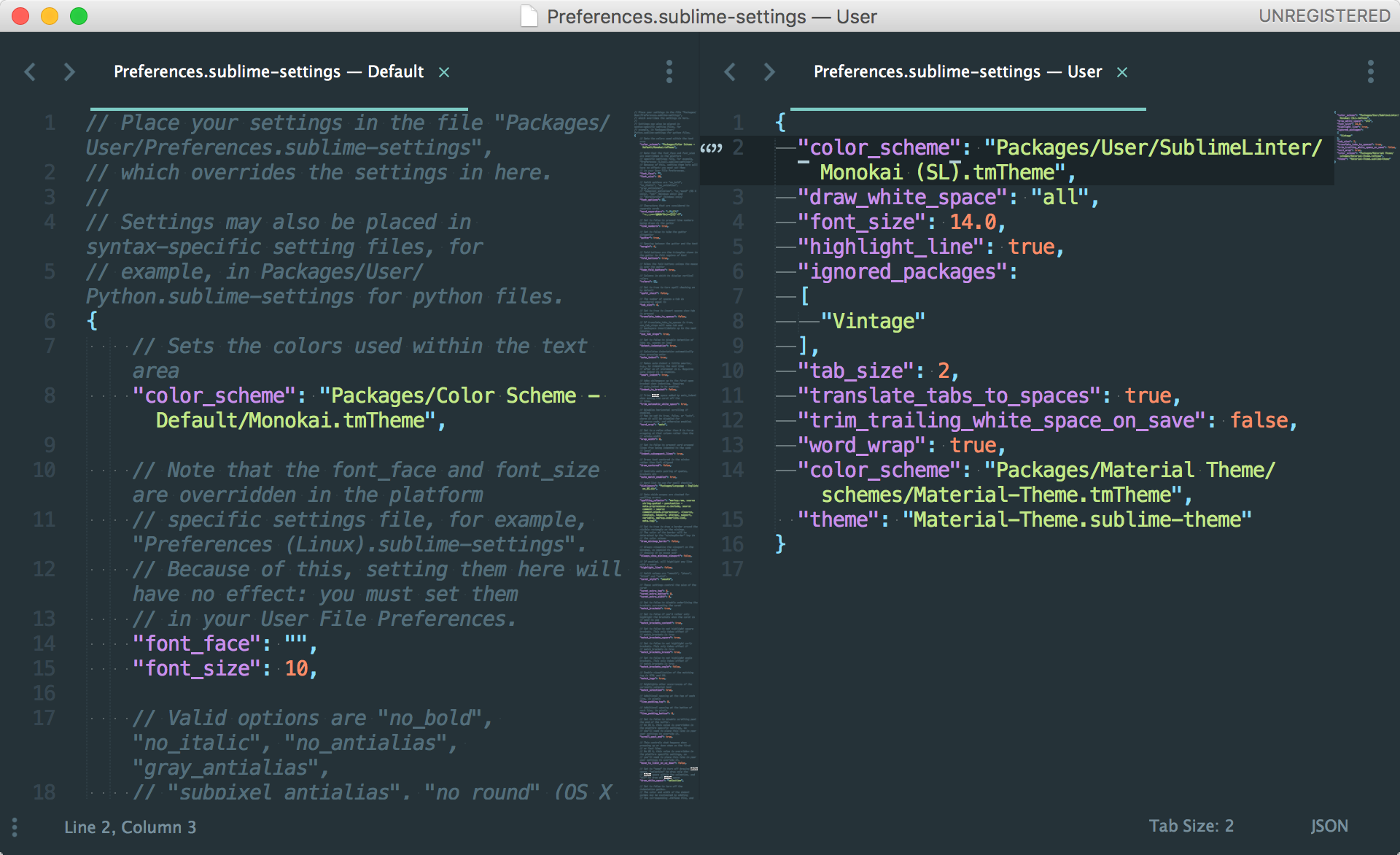Click "color_scheme" key in Default file
The height and width of the screenshot is (855, 1400).
tap(214, 395)
